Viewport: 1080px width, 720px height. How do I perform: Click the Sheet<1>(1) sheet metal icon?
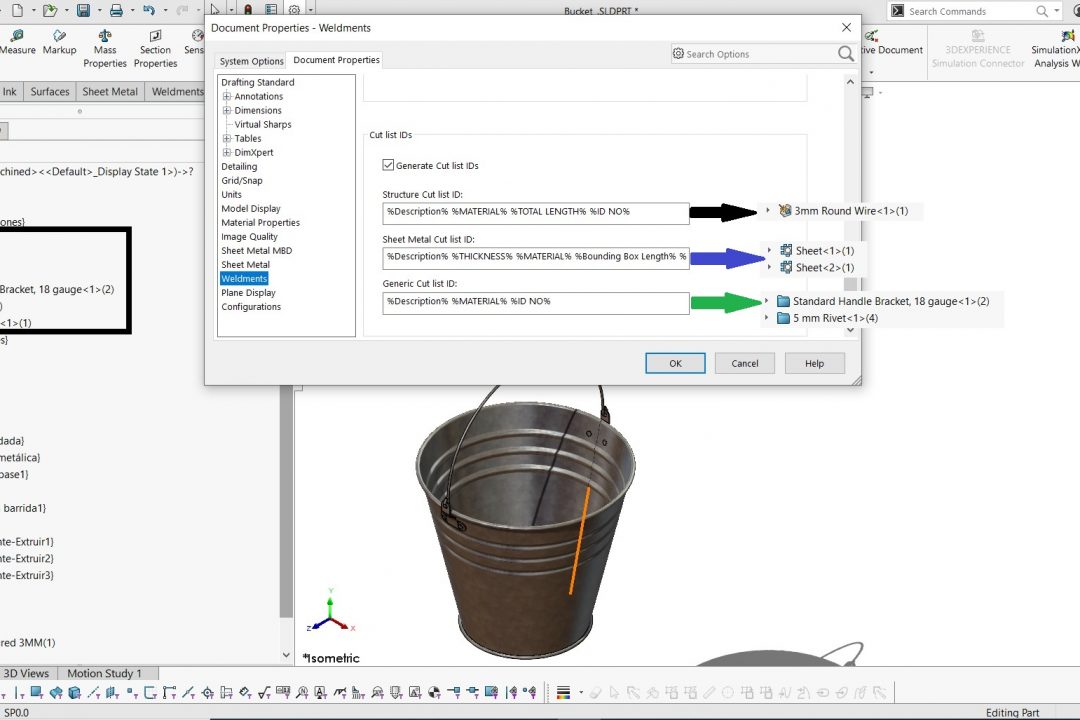tap(786, 251)
